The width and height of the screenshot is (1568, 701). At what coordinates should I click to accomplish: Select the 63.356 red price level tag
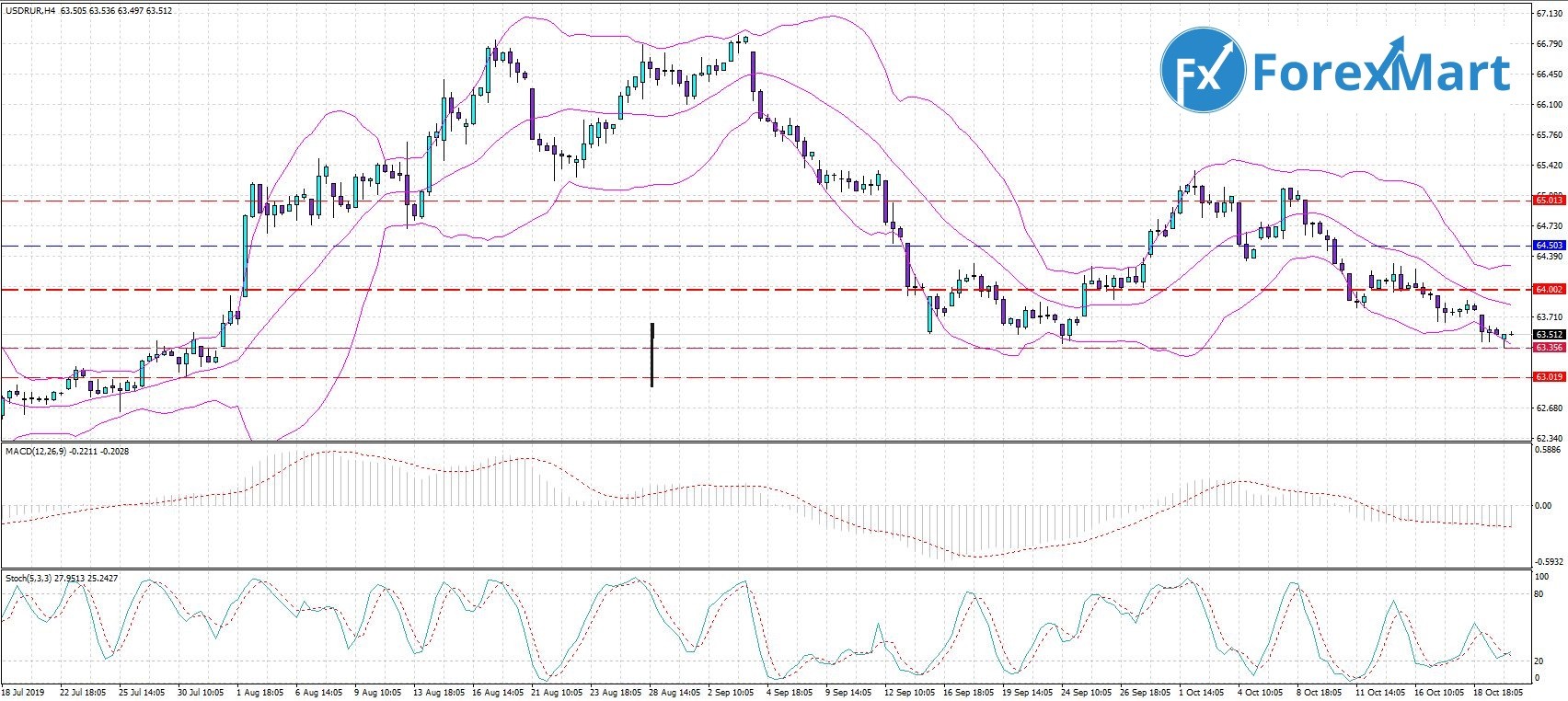1549,348
